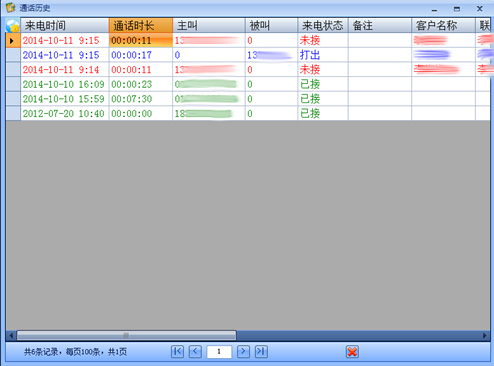Click the 备注 cell in 00:07:30 row
Screen dimensions: 494x366
(380, 99)
